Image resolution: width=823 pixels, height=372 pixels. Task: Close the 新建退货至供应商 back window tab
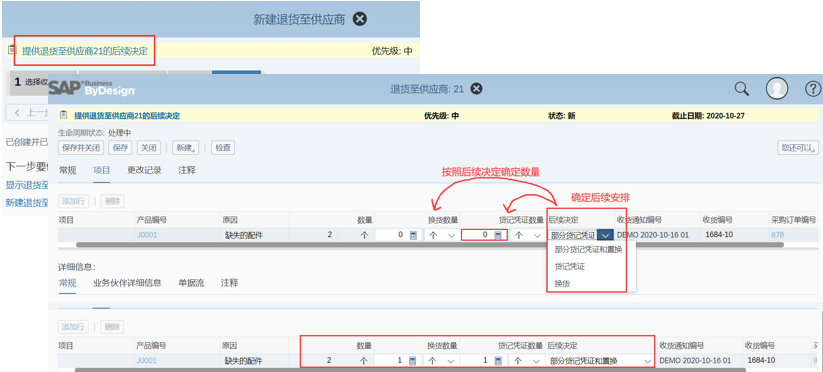coord(360,19)
